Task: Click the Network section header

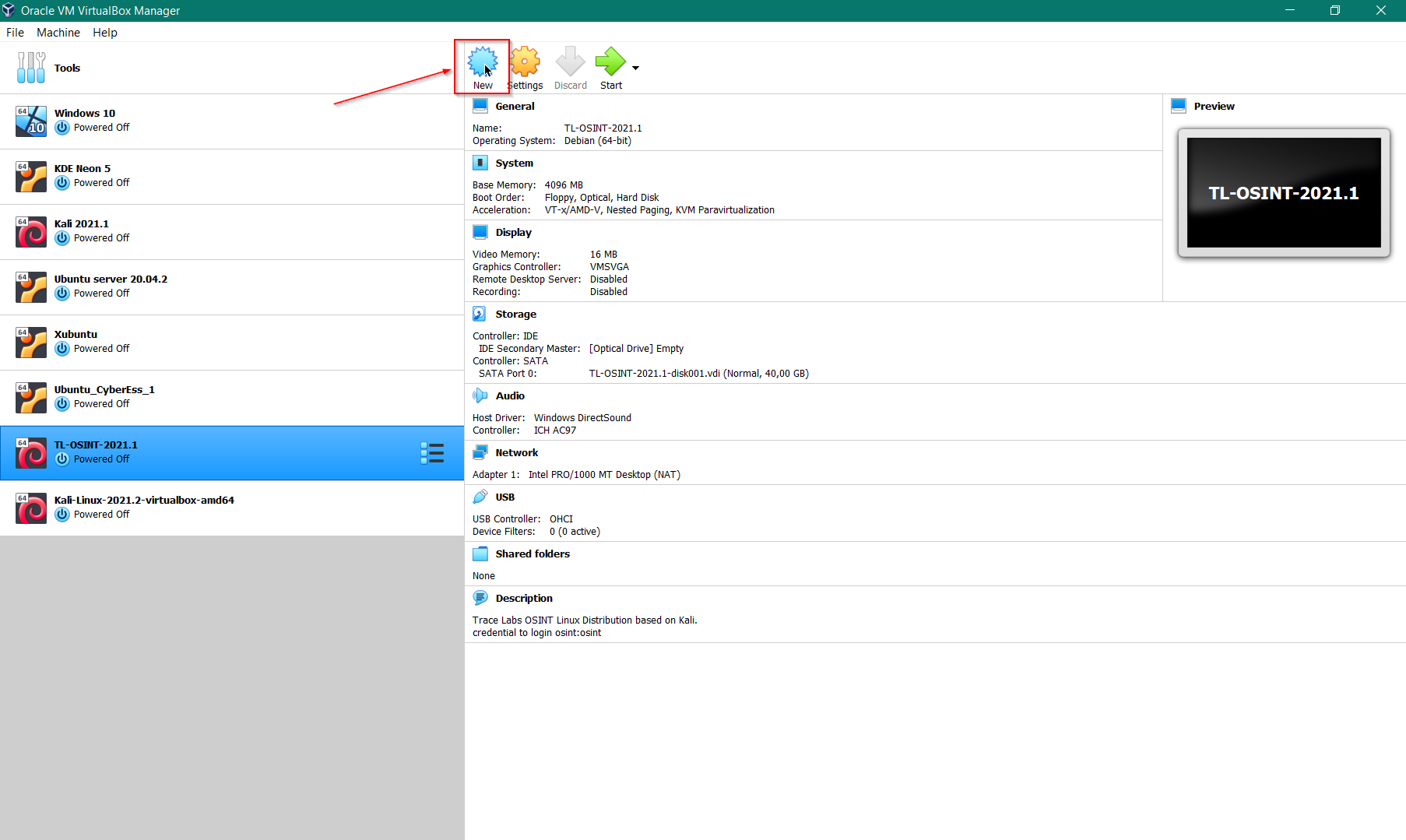Action: point(516,453)
